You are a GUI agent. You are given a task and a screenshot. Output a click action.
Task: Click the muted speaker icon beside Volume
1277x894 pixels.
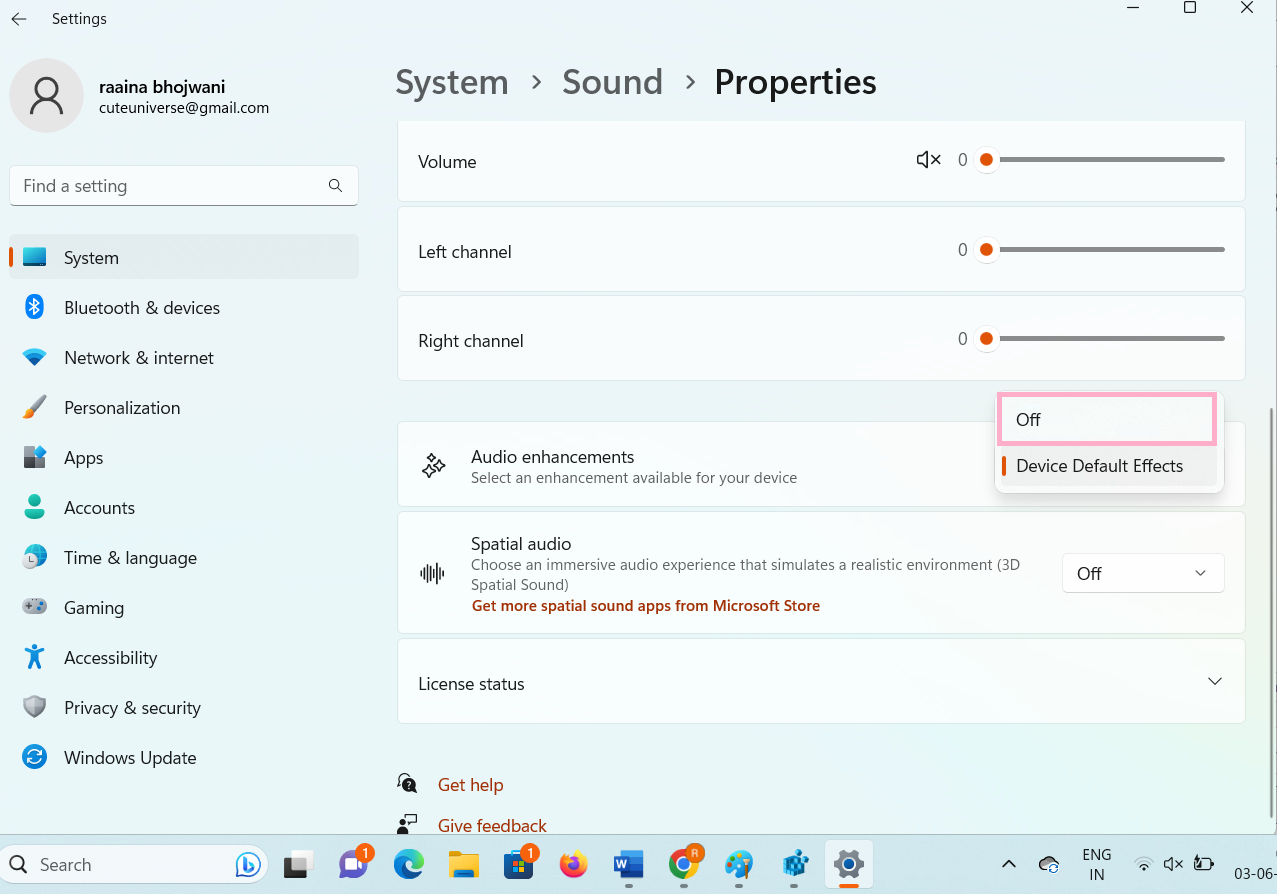pyautogui.click(x=928, y=160)
